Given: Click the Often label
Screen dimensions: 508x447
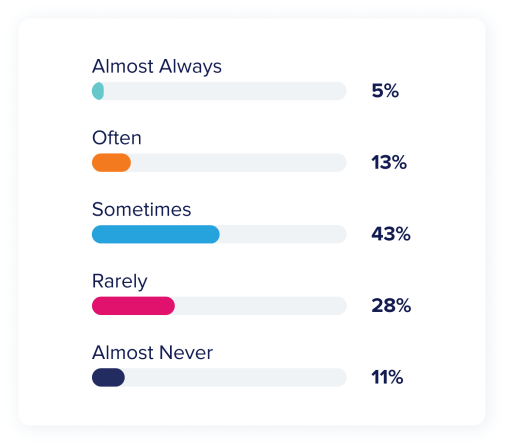Looking at the screenshot, I should point(117,138).
